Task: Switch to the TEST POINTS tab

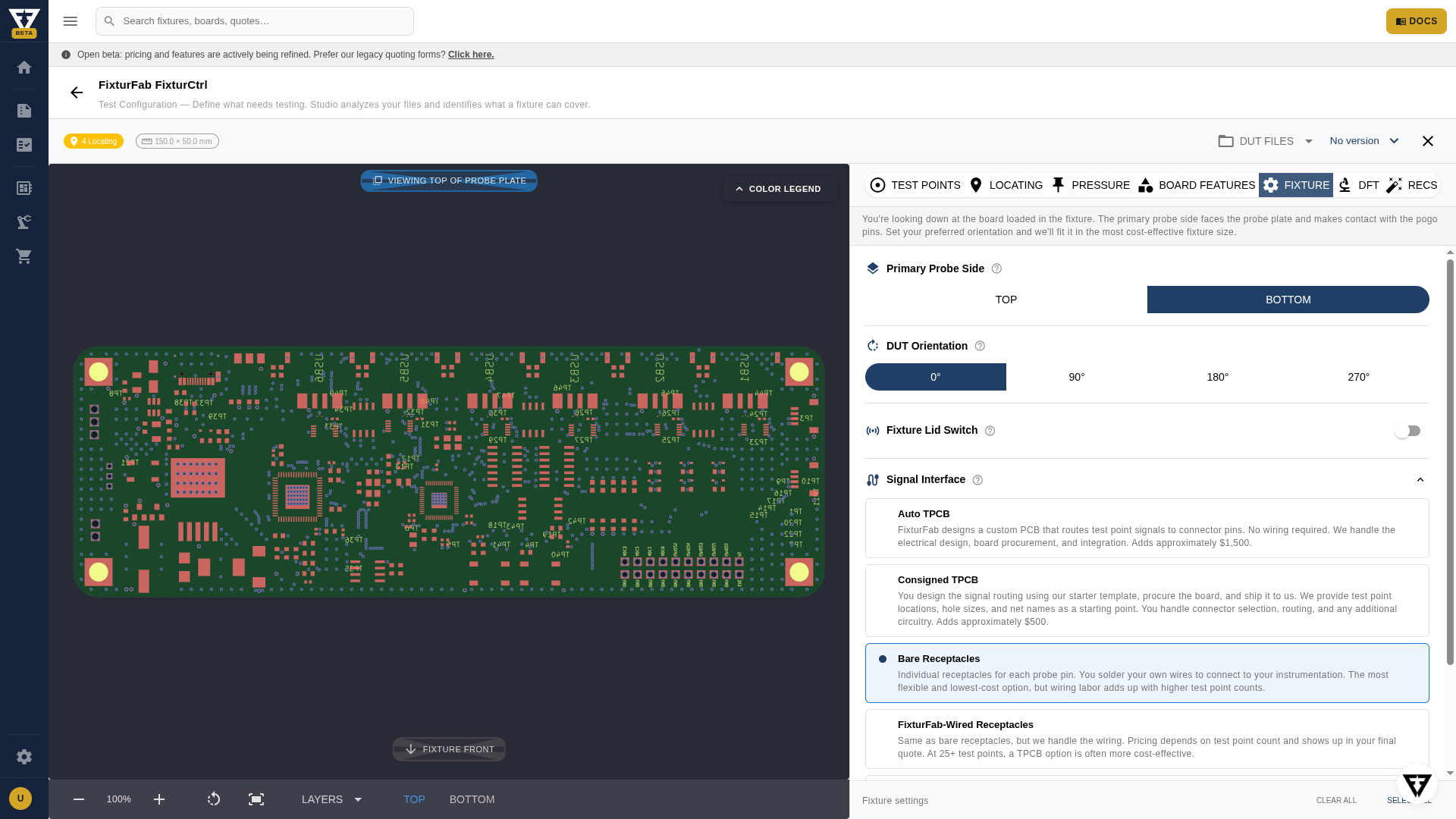Action: 915,185
